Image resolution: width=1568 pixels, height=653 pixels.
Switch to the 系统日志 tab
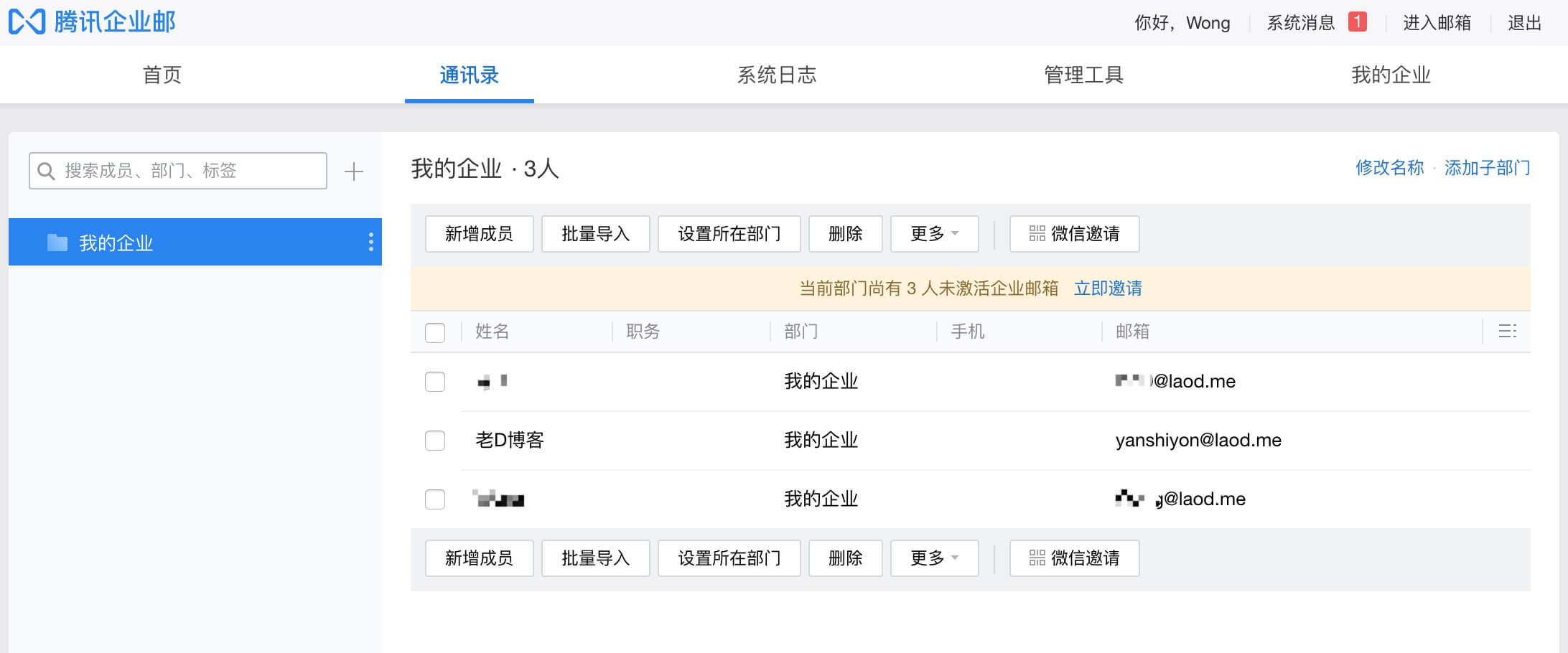776,75
